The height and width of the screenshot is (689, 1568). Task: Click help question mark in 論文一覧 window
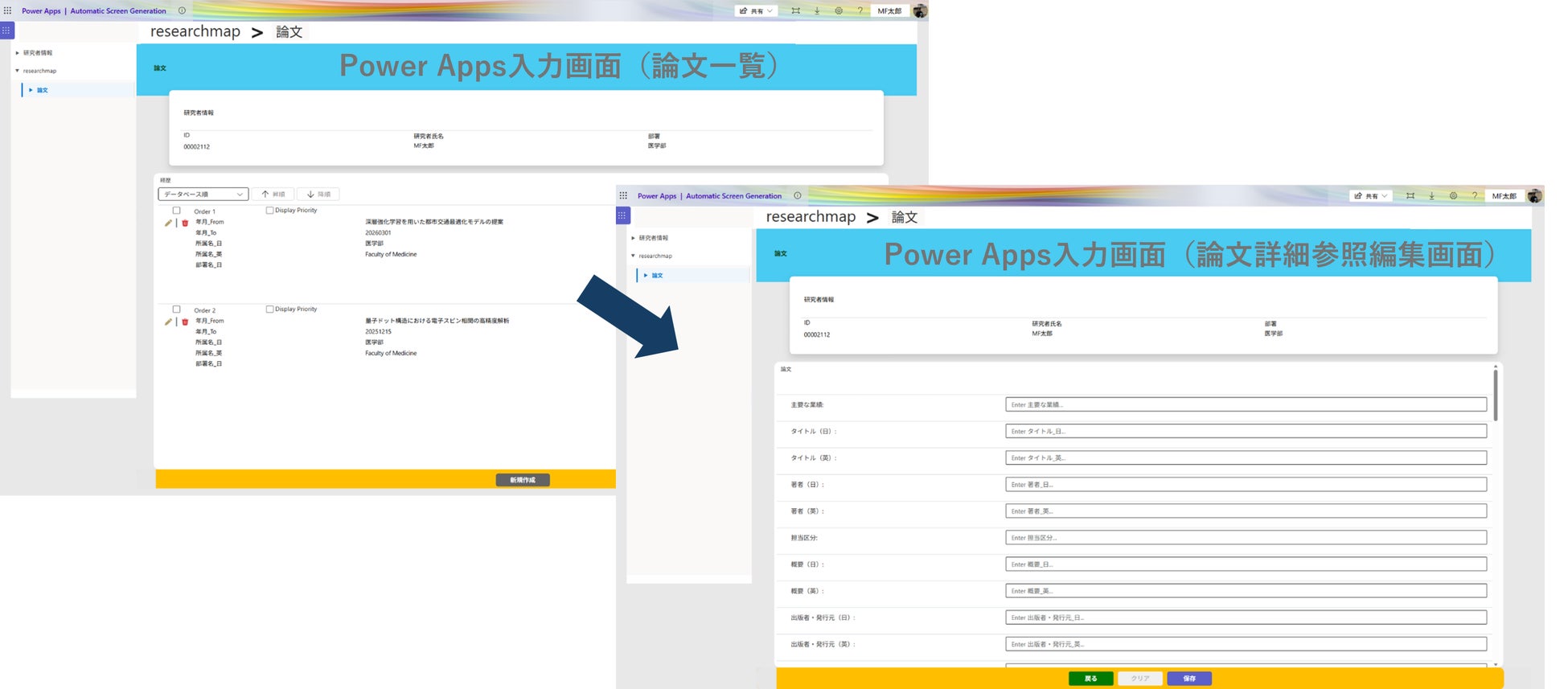pos(860,10)
